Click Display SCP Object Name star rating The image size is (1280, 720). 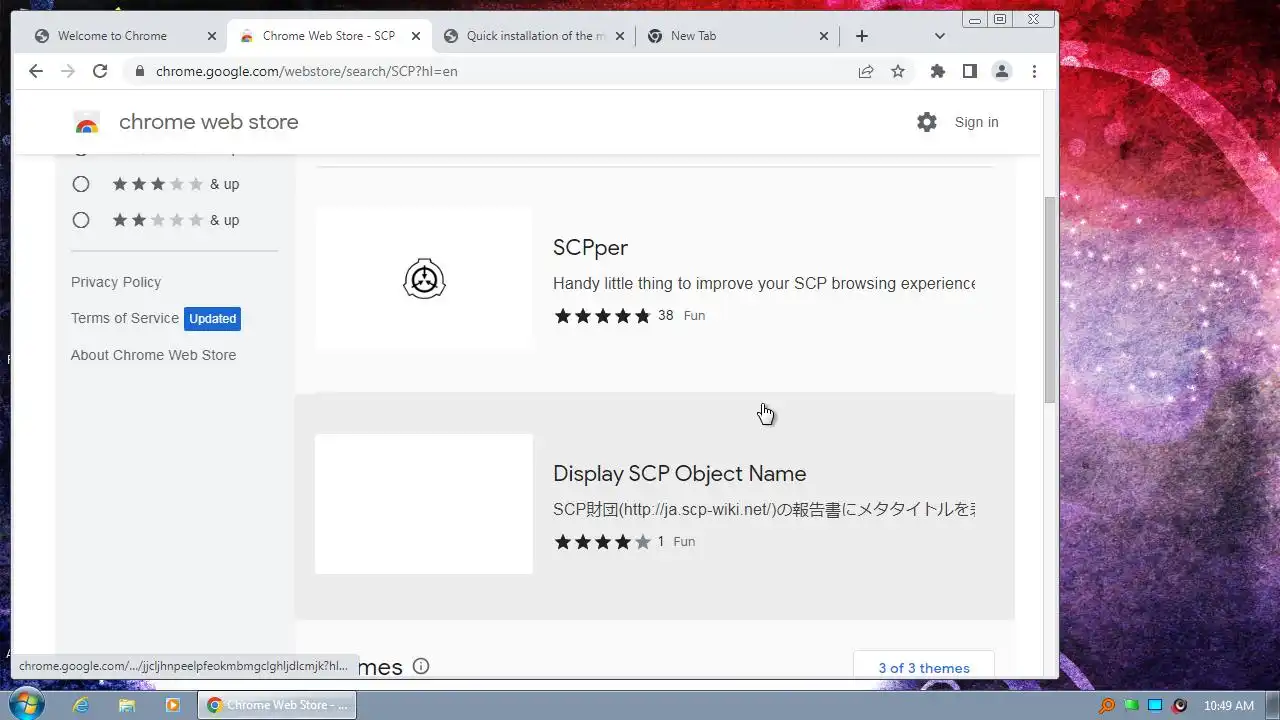point(602,542)
